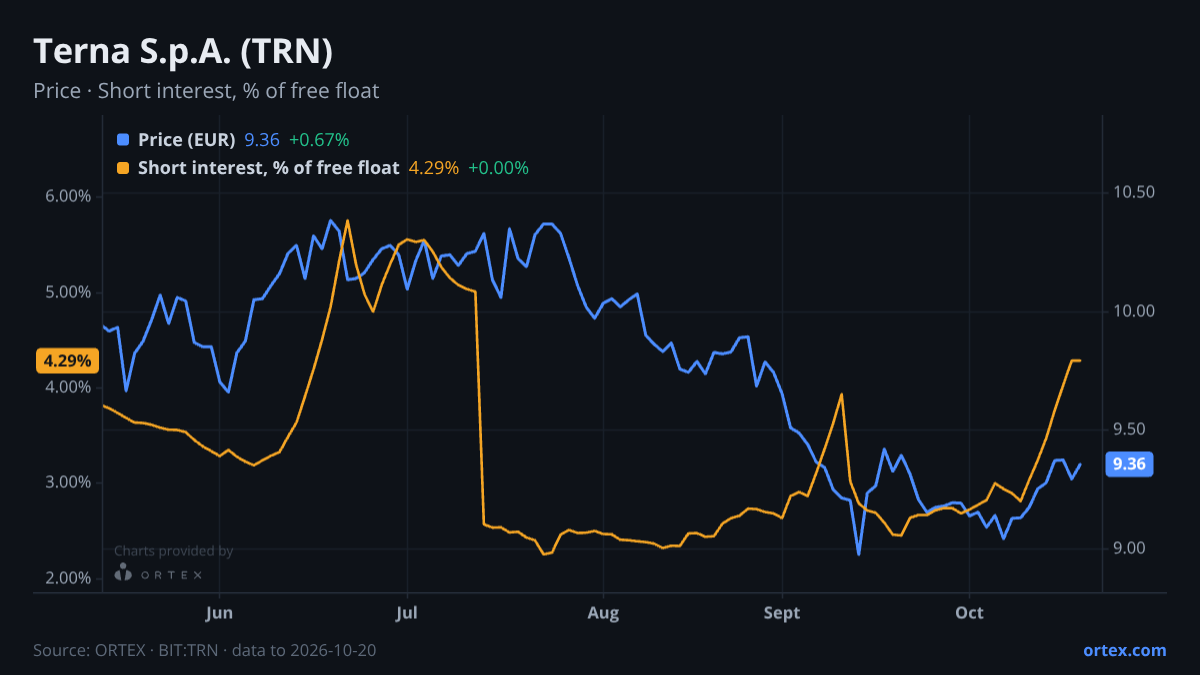1200x675 pixels.
Task: Click the 9.00 right axis label
Action: tap(1130, 548)
